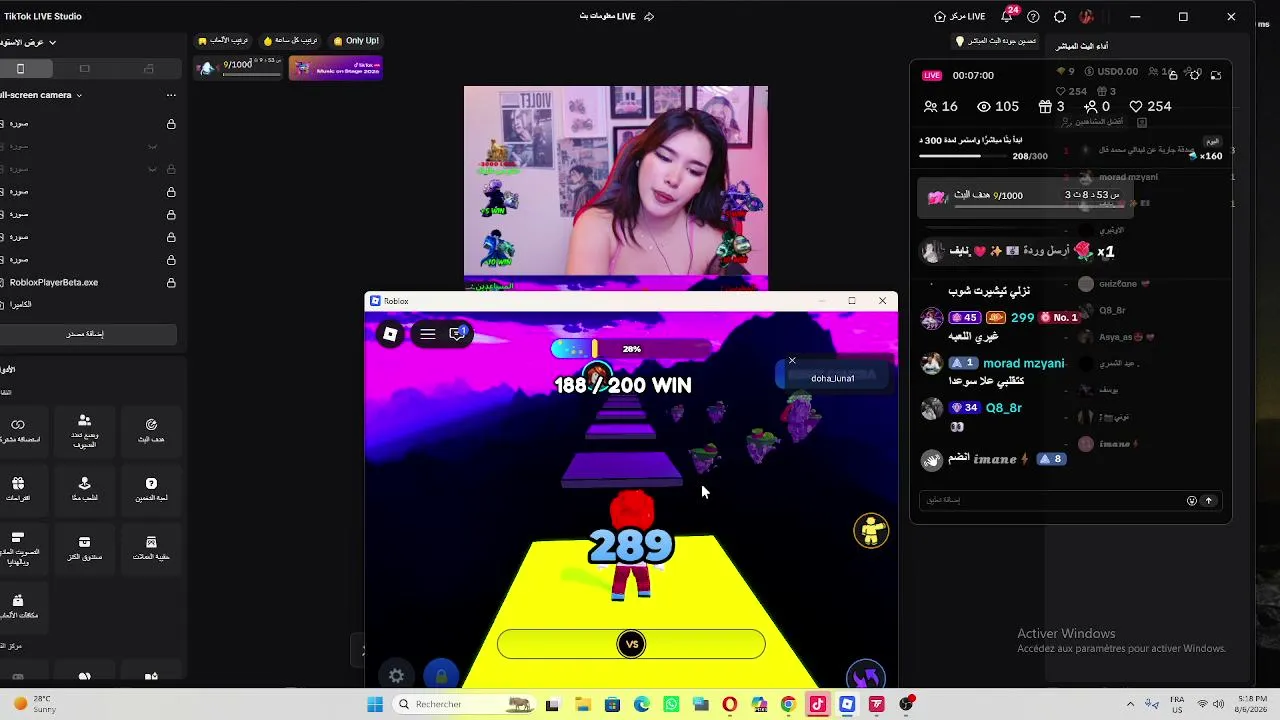Switch to the third dual layout tab
This screenshot has width=1280, height=720.
pyautogui.click(x=148, y=69)
